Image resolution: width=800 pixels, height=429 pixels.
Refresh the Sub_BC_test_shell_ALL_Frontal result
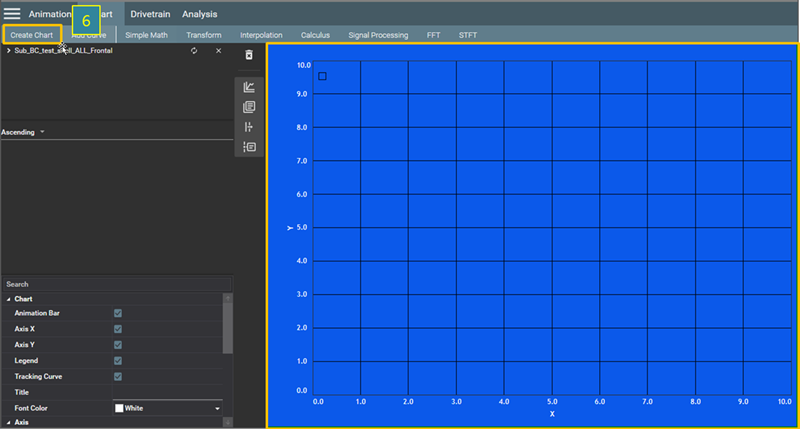coord(194,51)
